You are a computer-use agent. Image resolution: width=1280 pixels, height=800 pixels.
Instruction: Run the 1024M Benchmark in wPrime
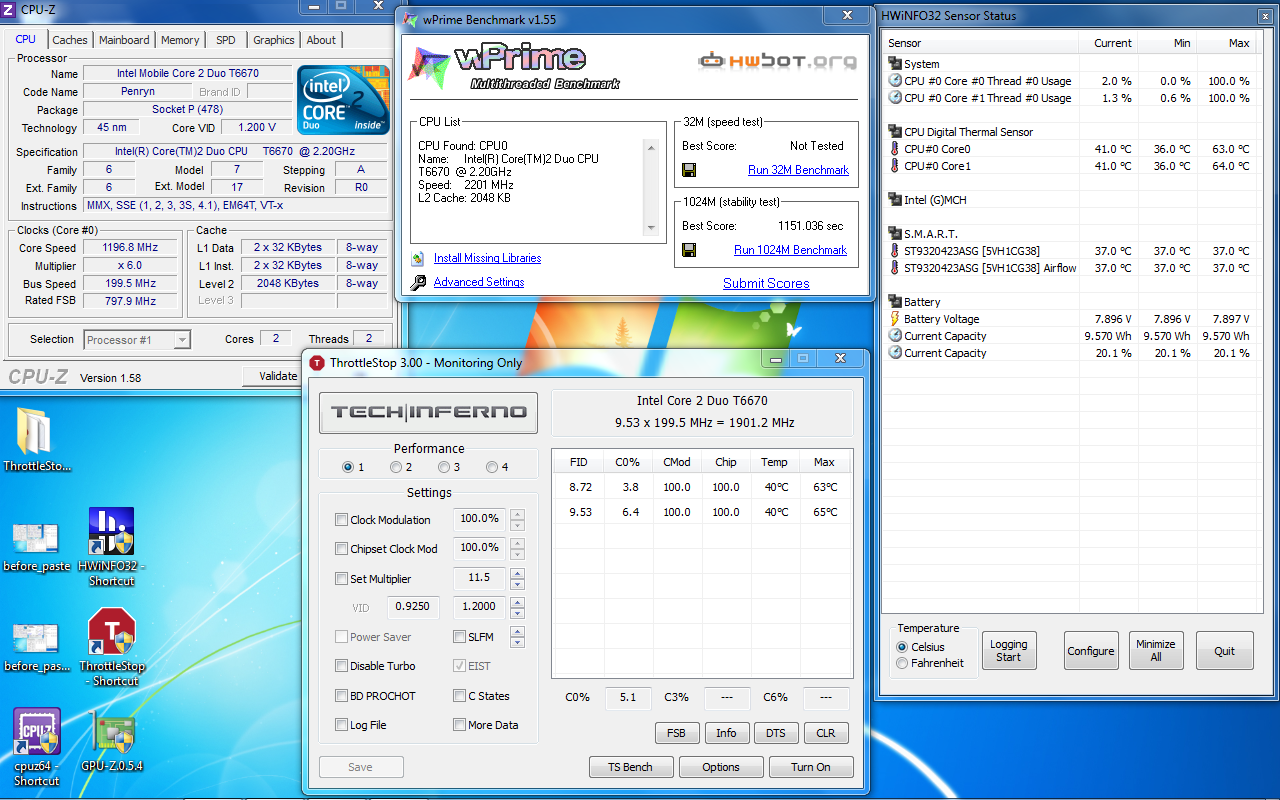[790, 250]
